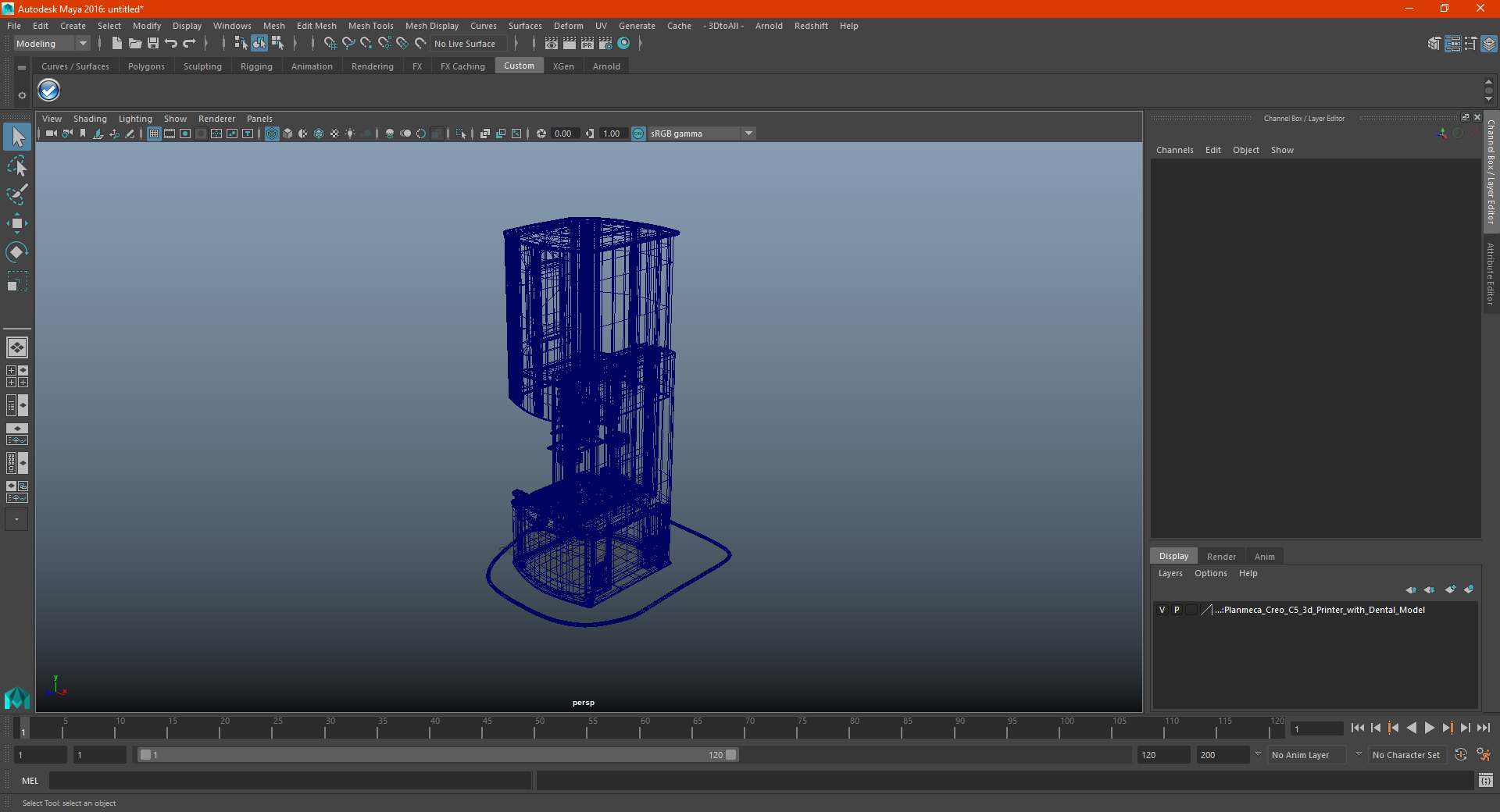The height and width of the screenshot is (812, 1500).
Task: Select the arrow Select Tool
Action: click(17, 137)
